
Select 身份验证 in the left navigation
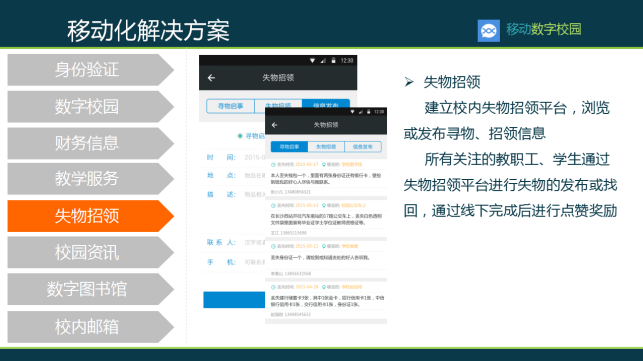pyautogui.click(x=91, y=70)
